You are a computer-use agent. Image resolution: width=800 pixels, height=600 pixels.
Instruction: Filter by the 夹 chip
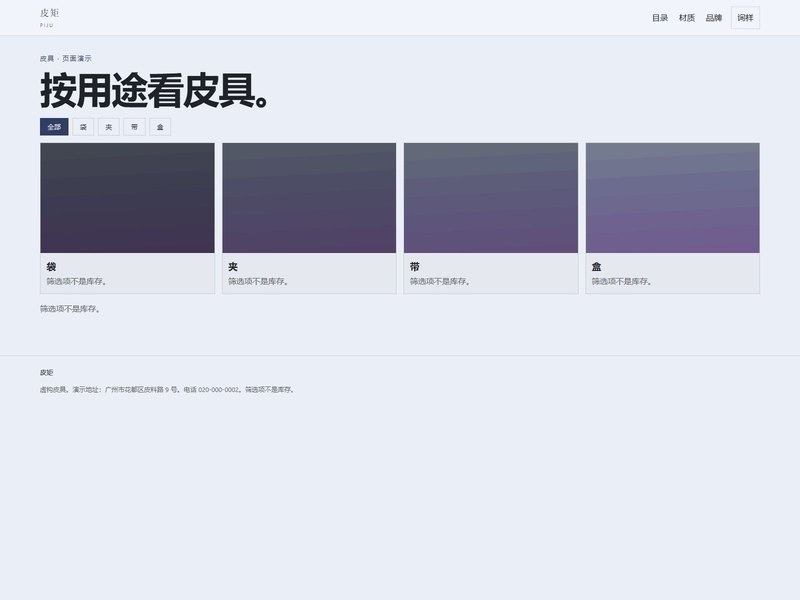109,127
